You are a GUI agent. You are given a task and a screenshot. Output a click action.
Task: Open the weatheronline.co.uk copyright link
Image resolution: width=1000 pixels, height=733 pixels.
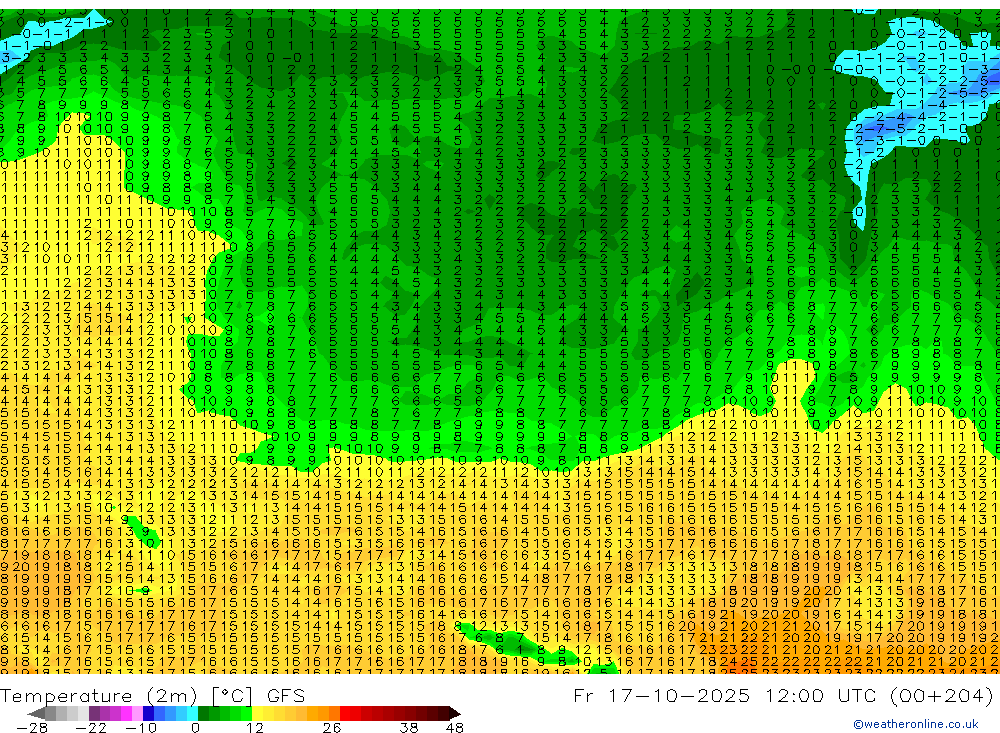916,724
